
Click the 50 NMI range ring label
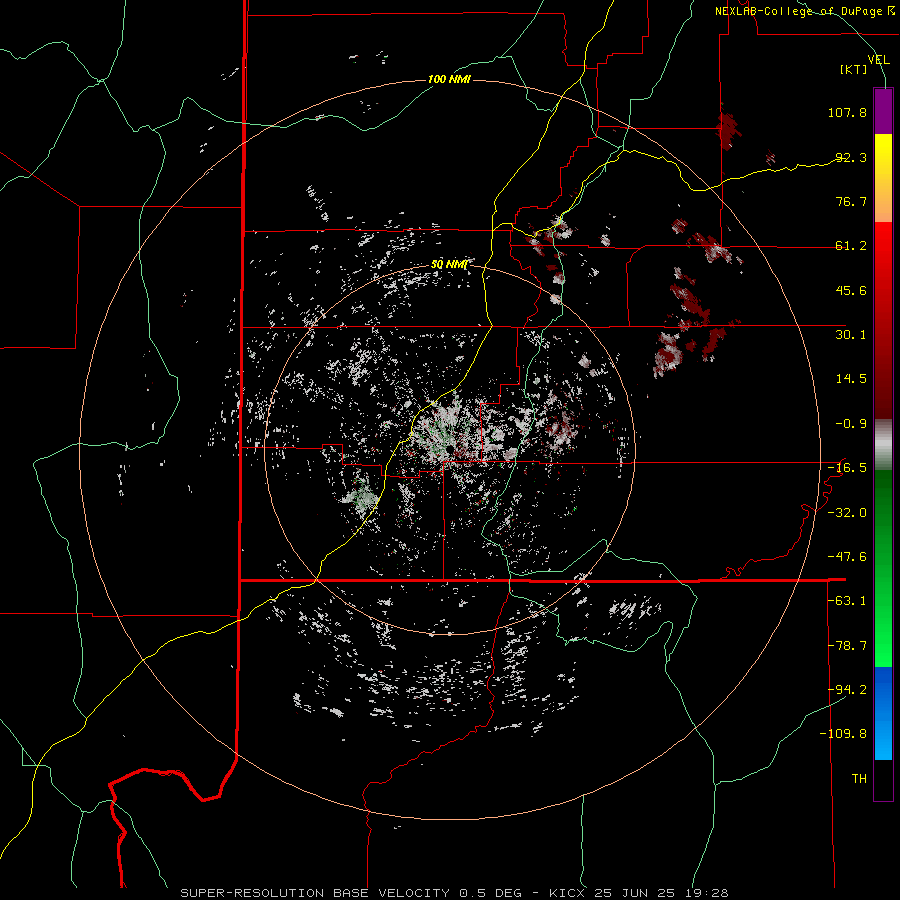pos(449,265)
